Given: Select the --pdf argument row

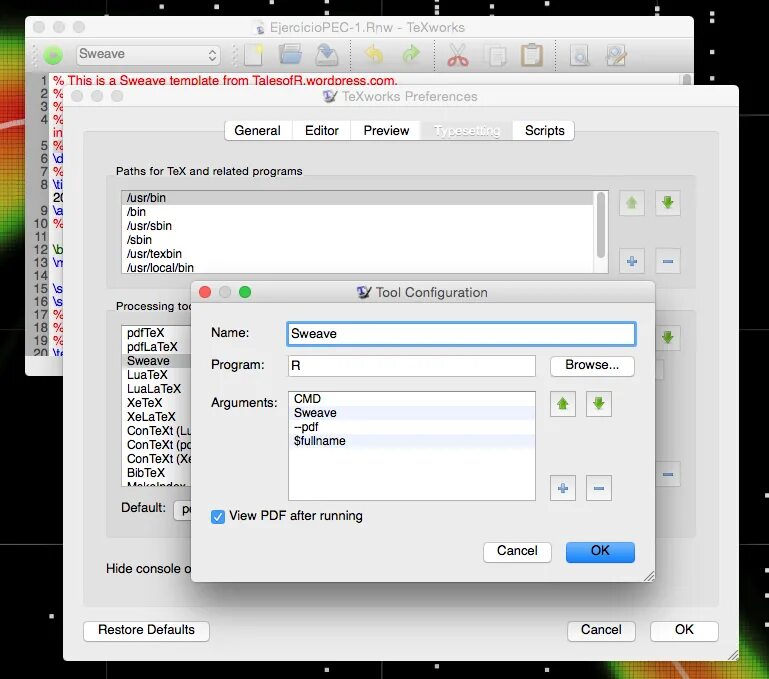Looking at the screenshot, I should pyautogui.click(x=412, y=427).
